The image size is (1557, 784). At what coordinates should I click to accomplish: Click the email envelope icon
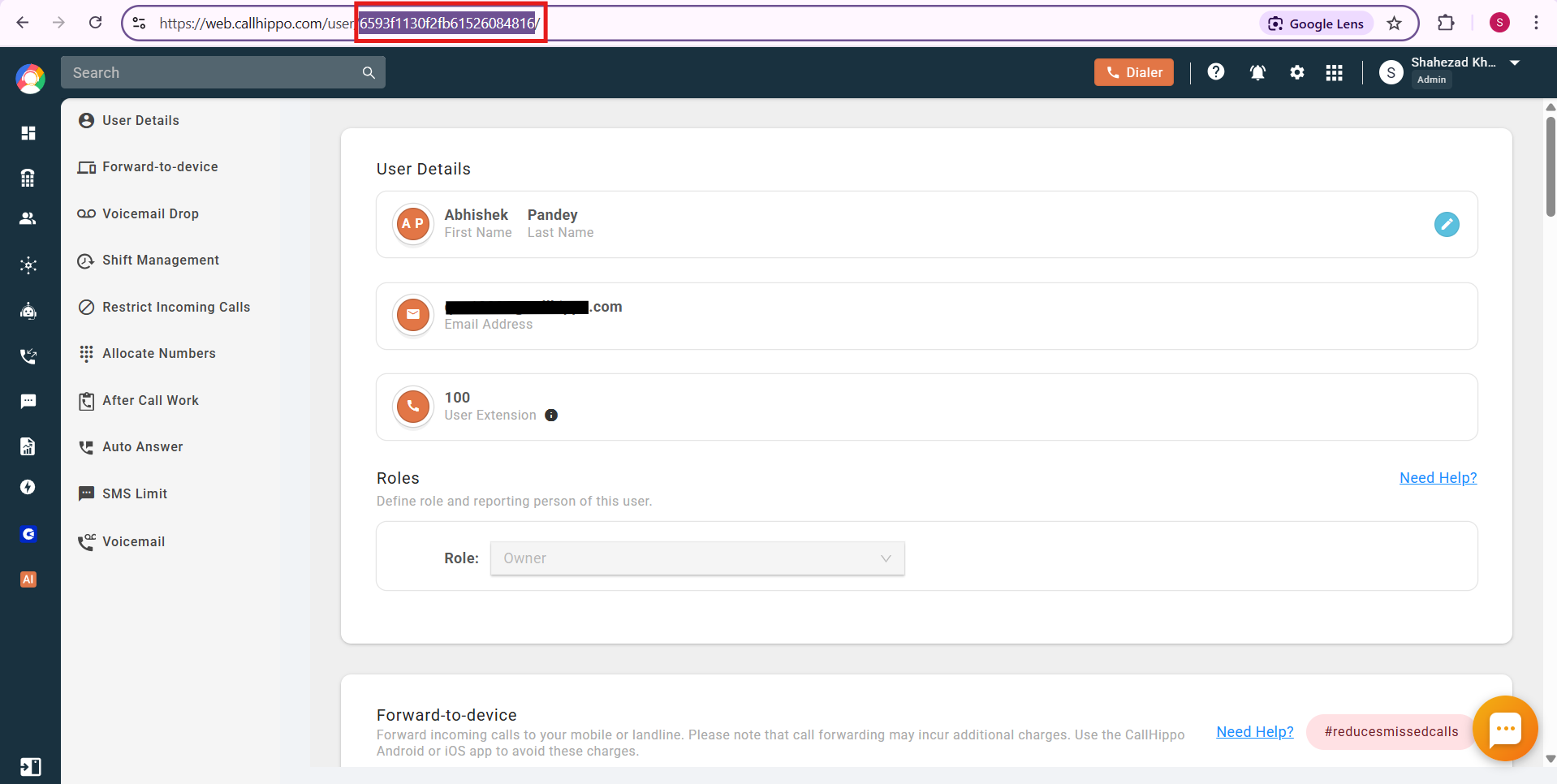pyautogui.click(x=413, y=315)
